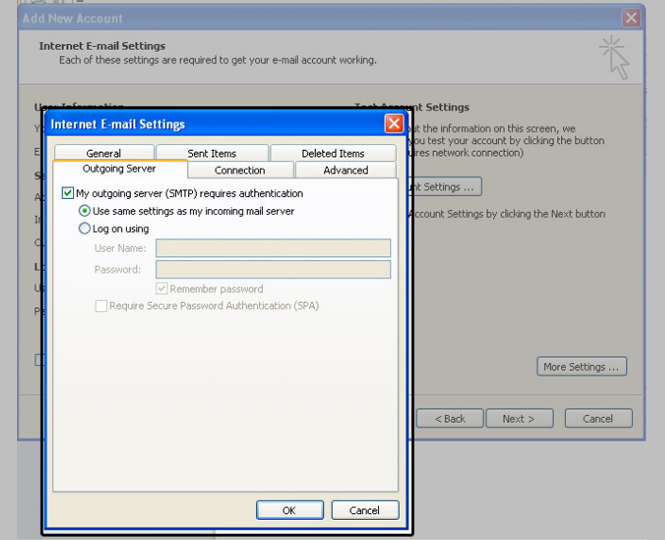Select Use same settings as incoming server
Image resolution: width=665 pixels, height=540 pixels.
85,211
